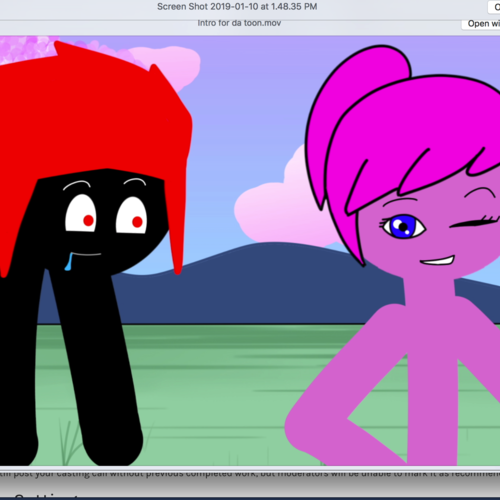Click the cropped button above "Open wi..."
The width and height of the screenshot is (500, 500).
point(494,7)
